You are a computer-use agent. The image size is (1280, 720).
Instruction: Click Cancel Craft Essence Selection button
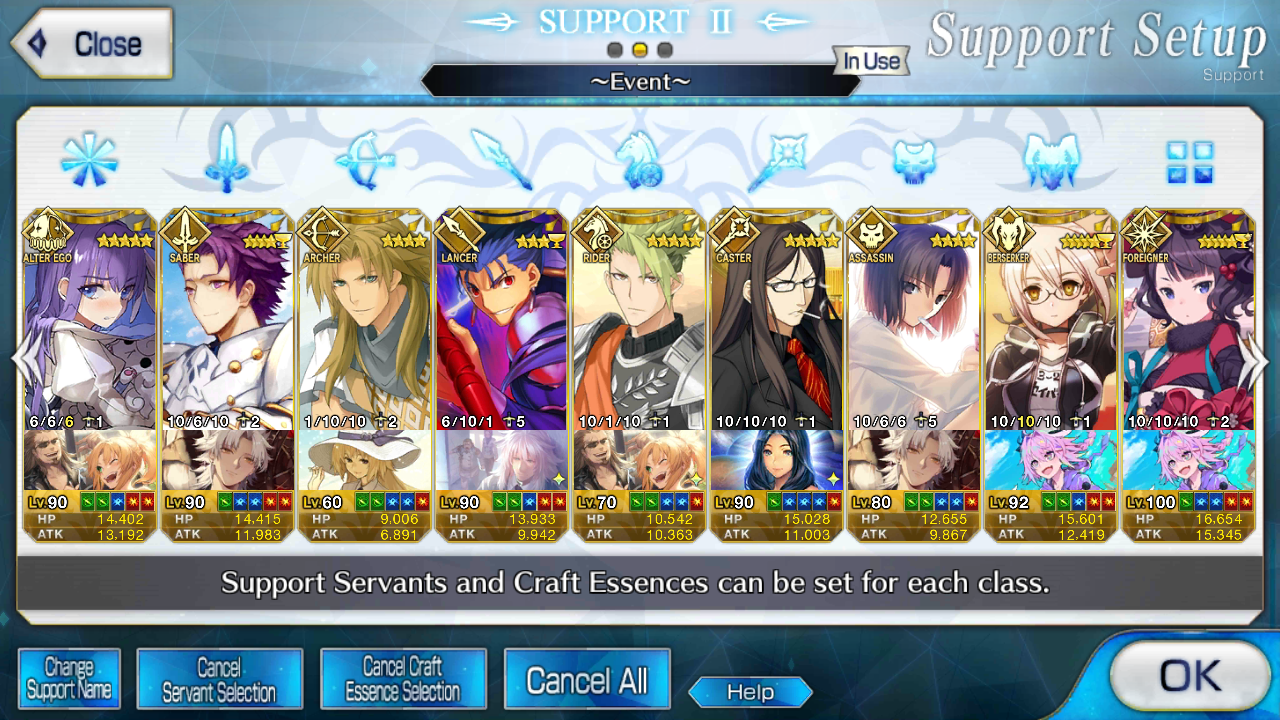coord(403,679)
